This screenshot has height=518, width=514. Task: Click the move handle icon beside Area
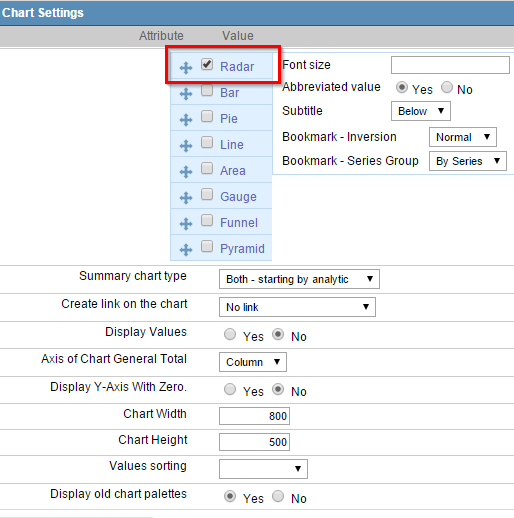(x=186, y=172)
